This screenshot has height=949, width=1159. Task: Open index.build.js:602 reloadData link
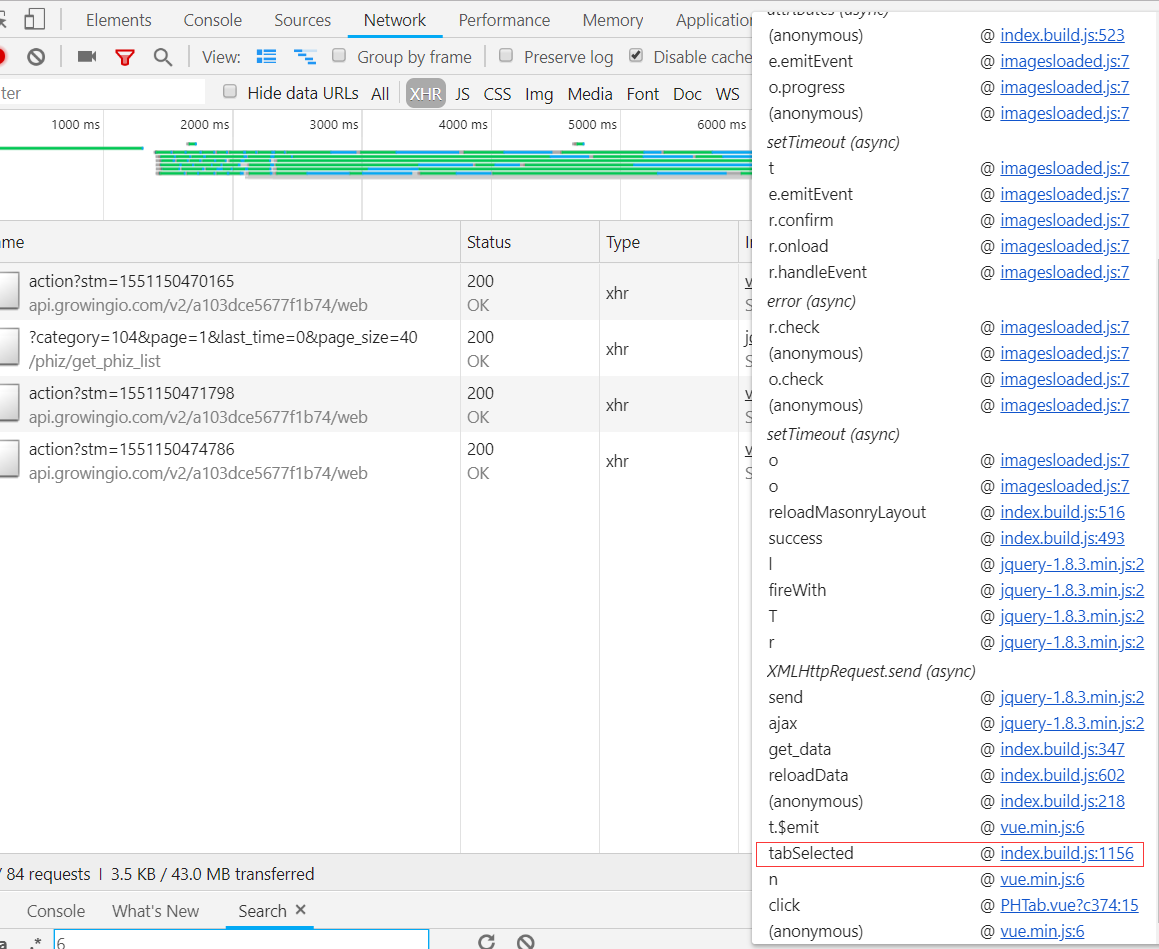point(1062,775)
